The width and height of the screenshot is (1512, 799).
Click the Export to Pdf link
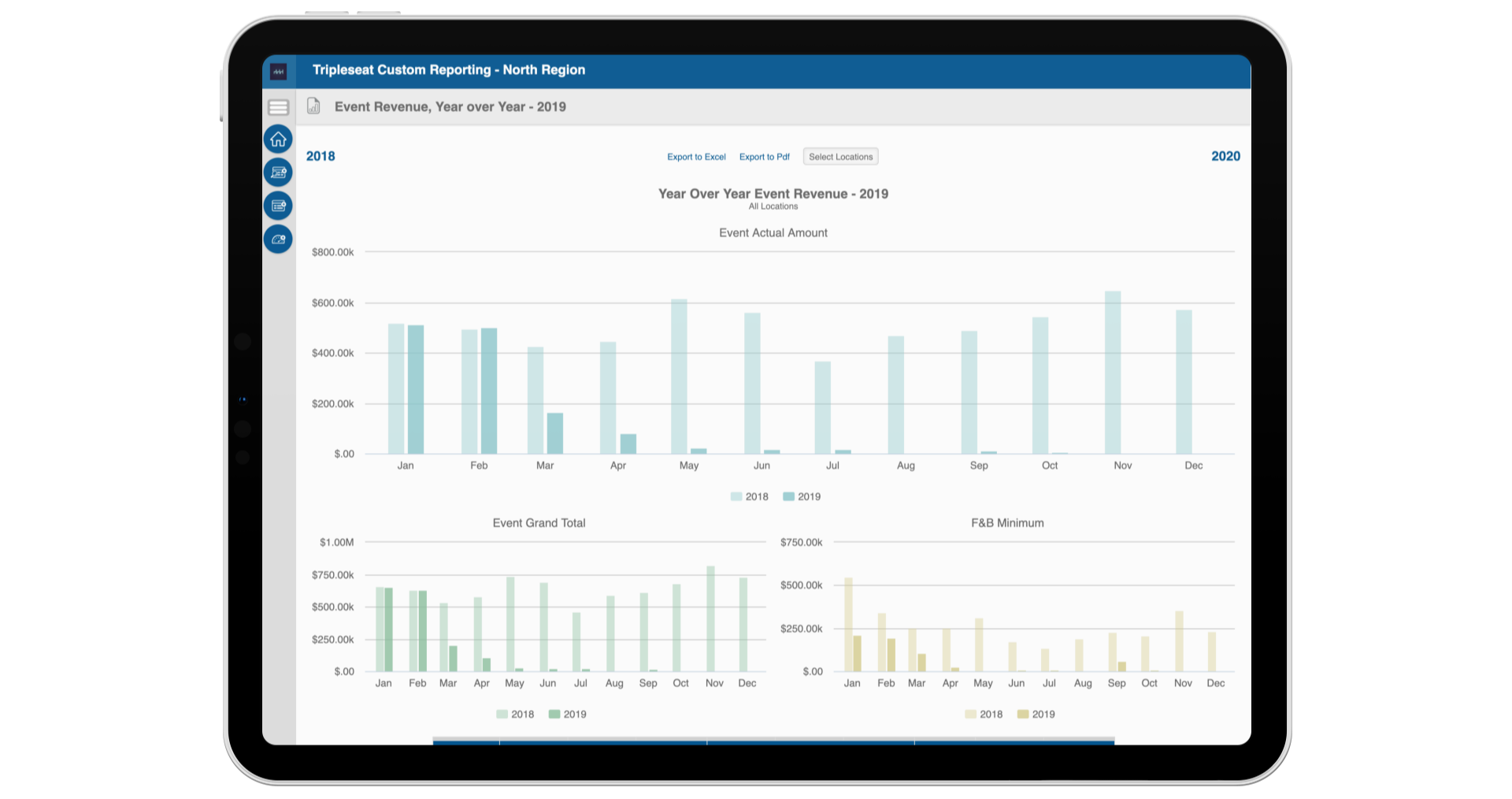click(764, 157)
